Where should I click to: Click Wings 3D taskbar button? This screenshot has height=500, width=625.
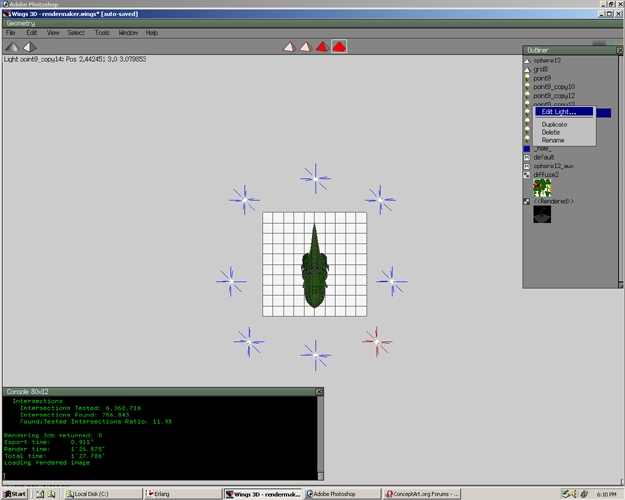point(262,494)
